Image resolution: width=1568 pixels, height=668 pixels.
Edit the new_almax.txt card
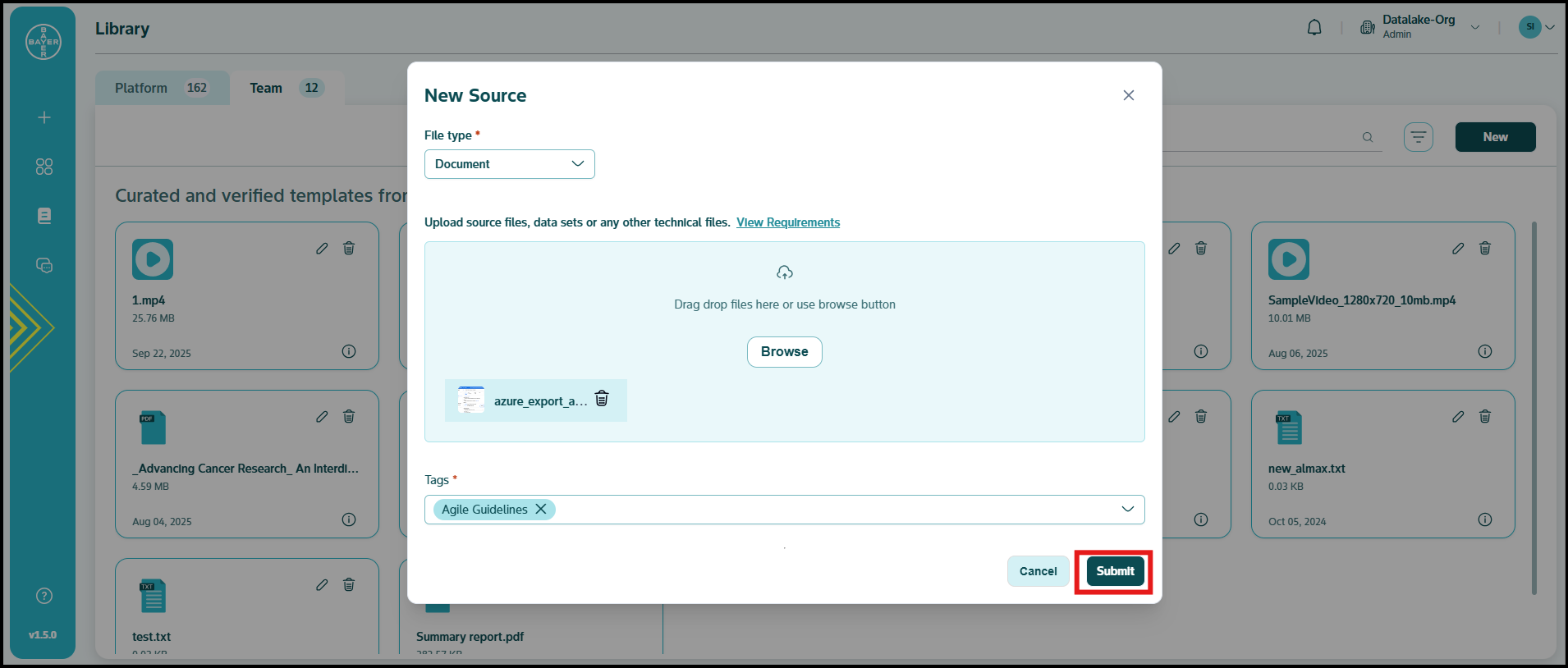pyautogui.click(x=1458, y=416)
